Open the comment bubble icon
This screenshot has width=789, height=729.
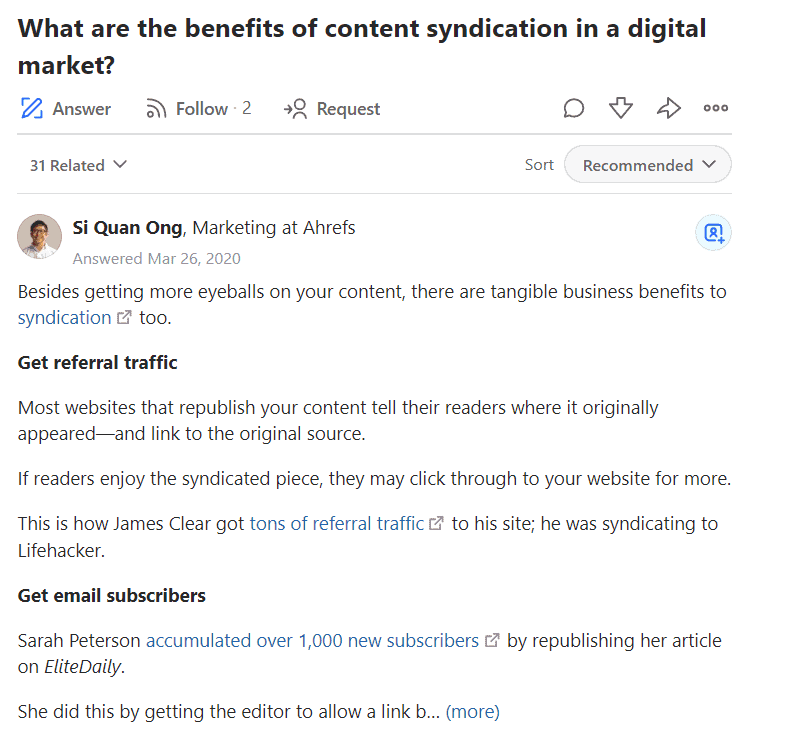click(x=574, y=108)
